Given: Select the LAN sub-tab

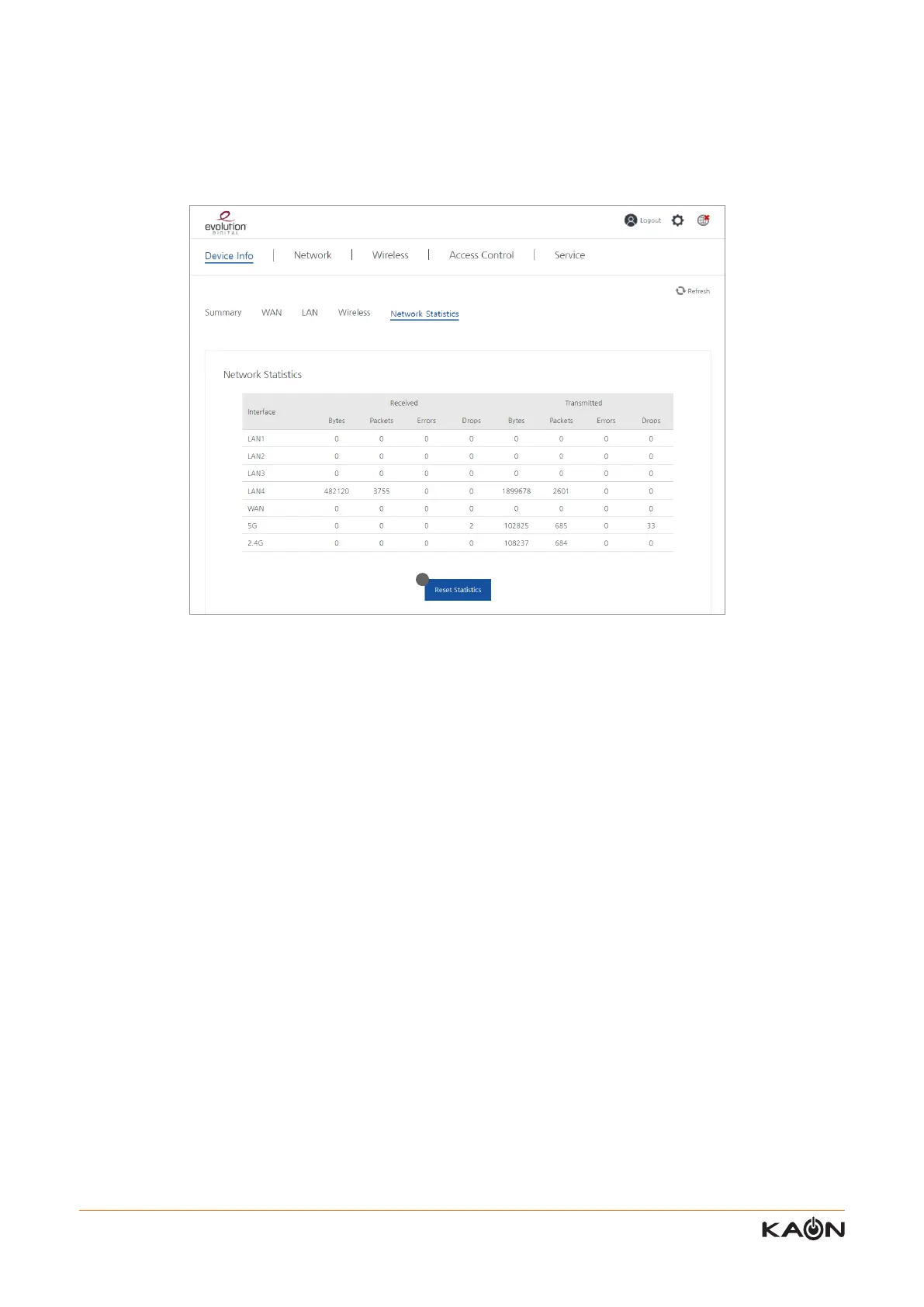Looking at the screenshot, I should pos(310,313).
